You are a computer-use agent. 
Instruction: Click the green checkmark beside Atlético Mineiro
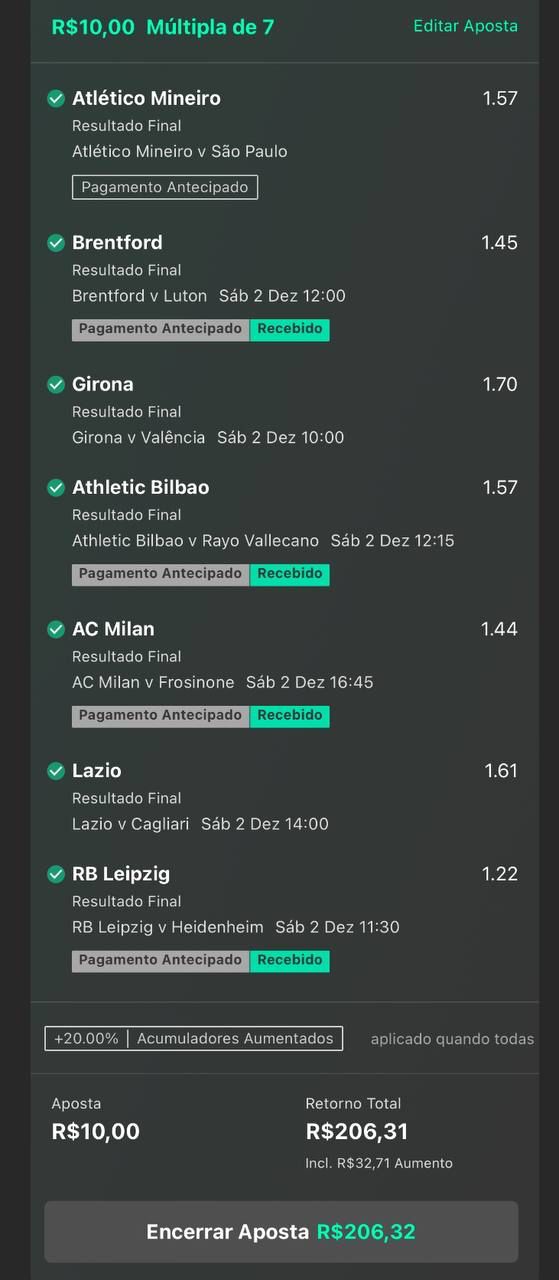[x=56, y=98]
